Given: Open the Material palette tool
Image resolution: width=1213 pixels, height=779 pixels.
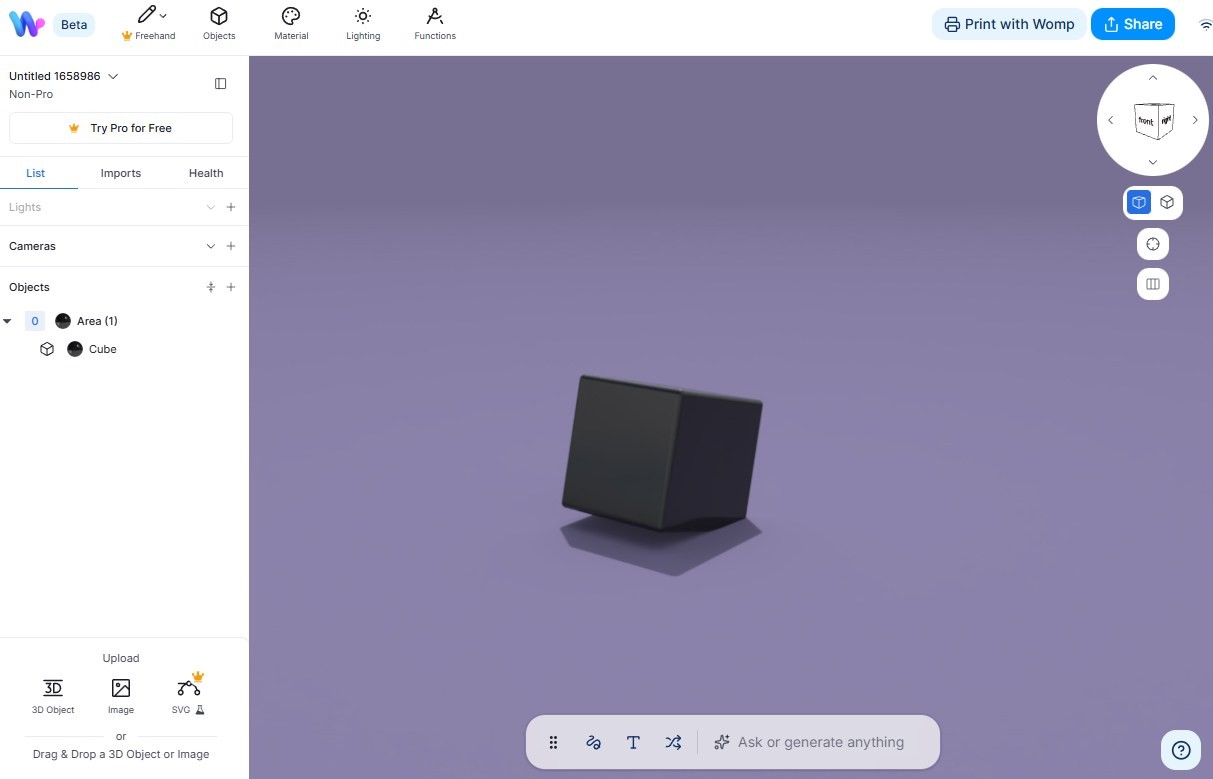Looking at the screenshot, I should (291, 22).
